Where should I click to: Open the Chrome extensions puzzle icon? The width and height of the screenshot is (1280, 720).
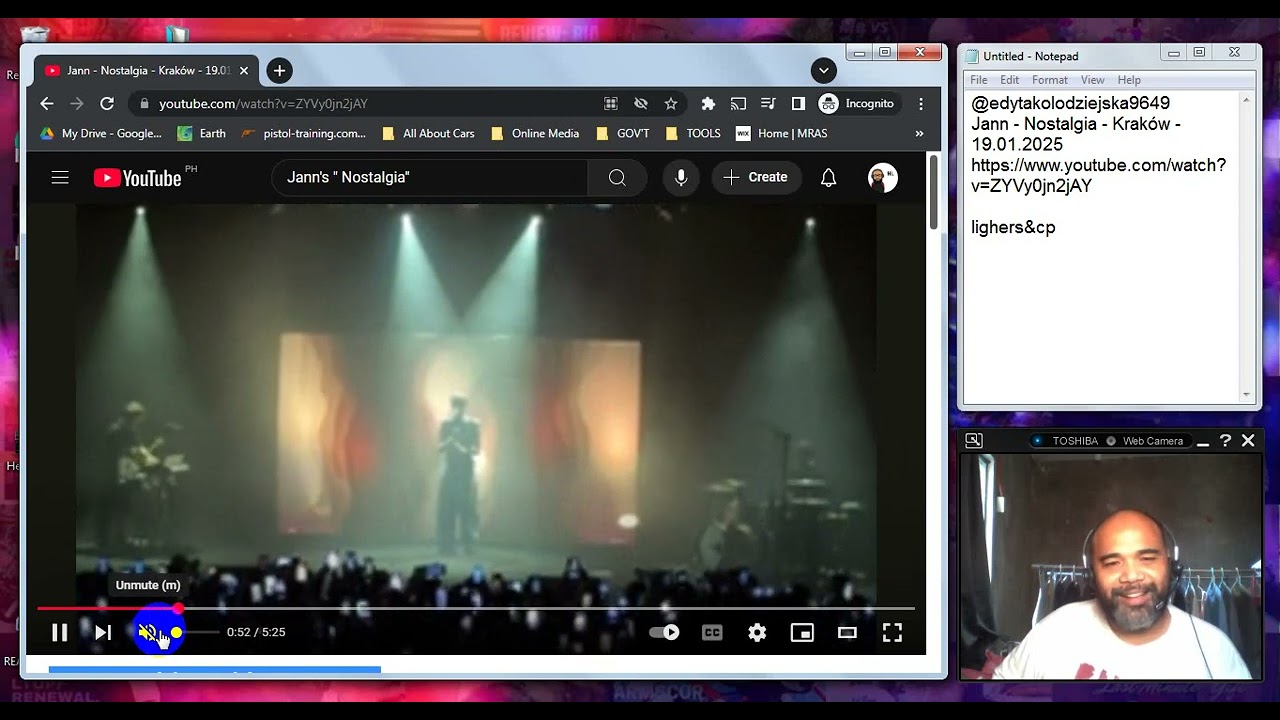pos(708,103)
